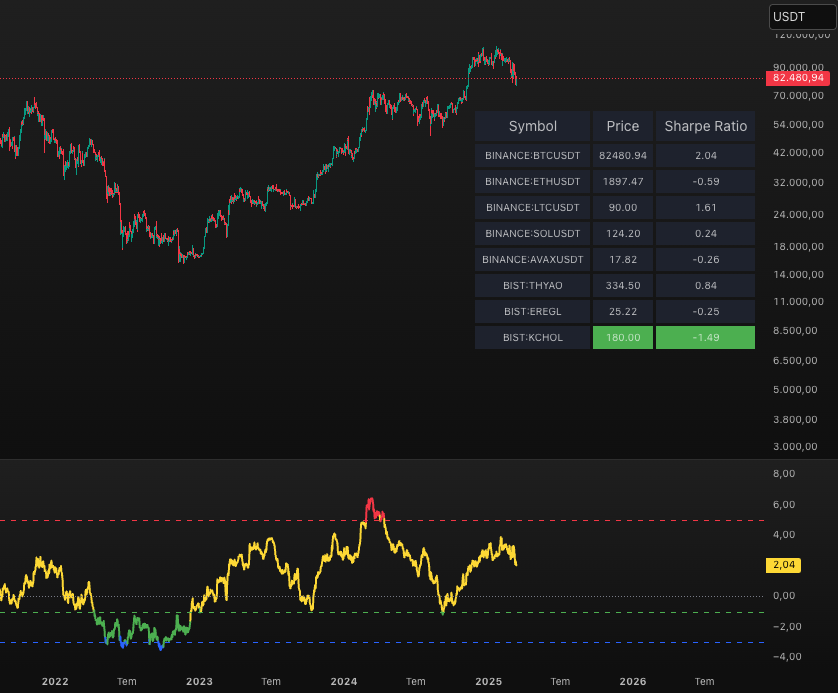
Task: Click the 2023 label on time axis
Action: click(199, 681)
